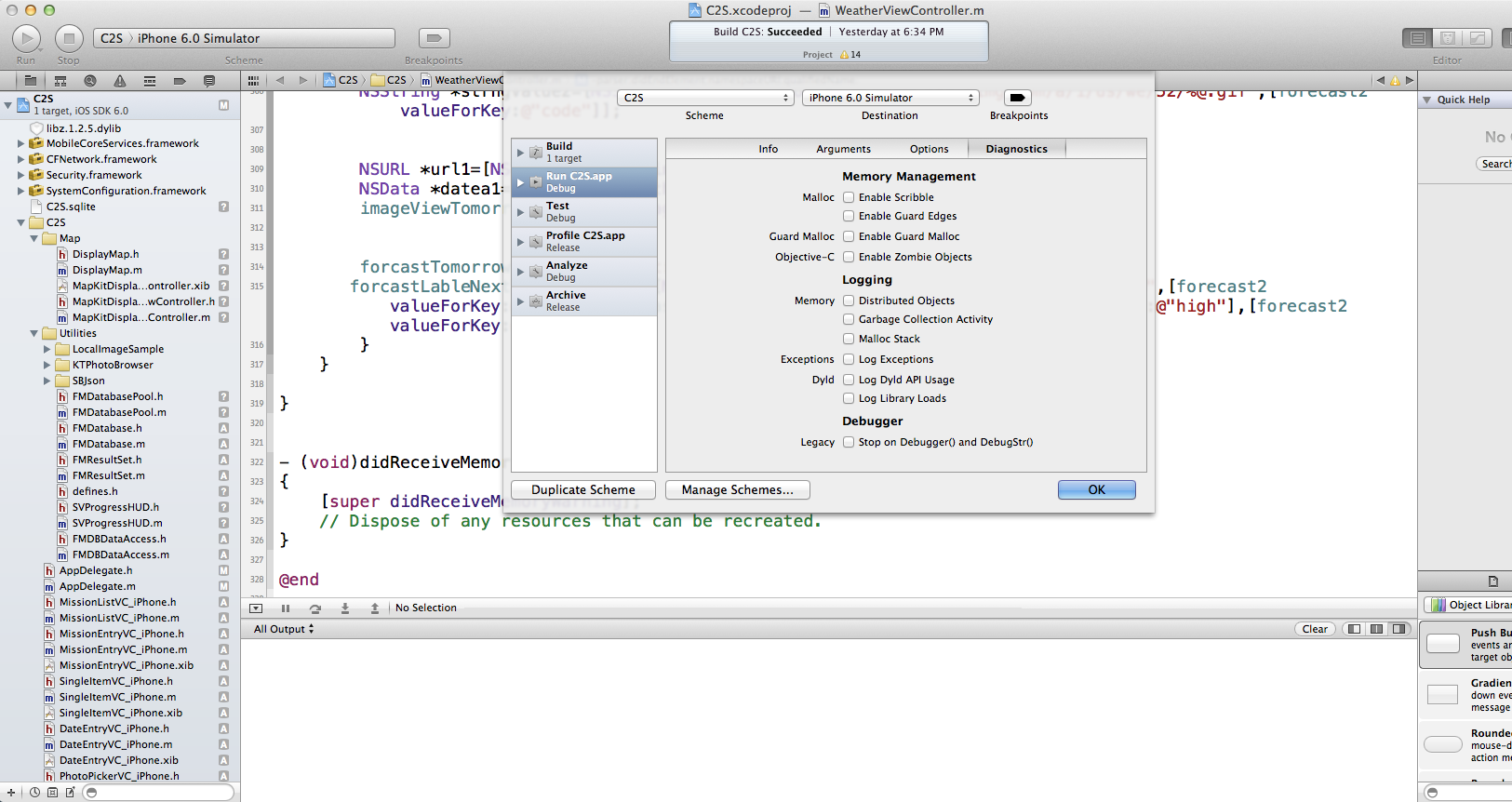Select AppDelegate.h in navigator
This screenshot has height=802, width=1512.
[x=95, y=570]
